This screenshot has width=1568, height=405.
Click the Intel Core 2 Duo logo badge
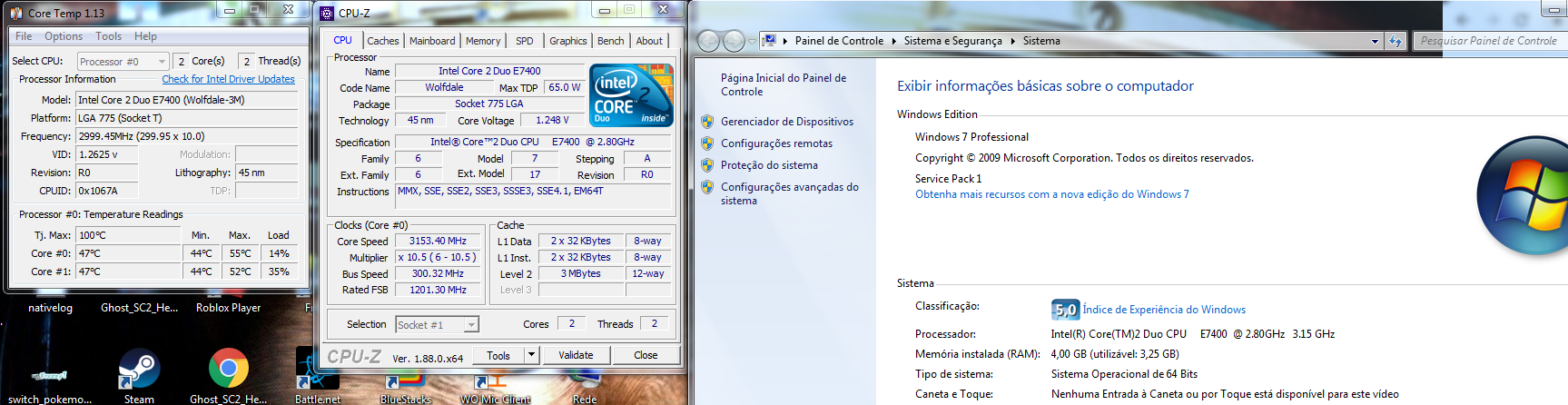(631, 94)
